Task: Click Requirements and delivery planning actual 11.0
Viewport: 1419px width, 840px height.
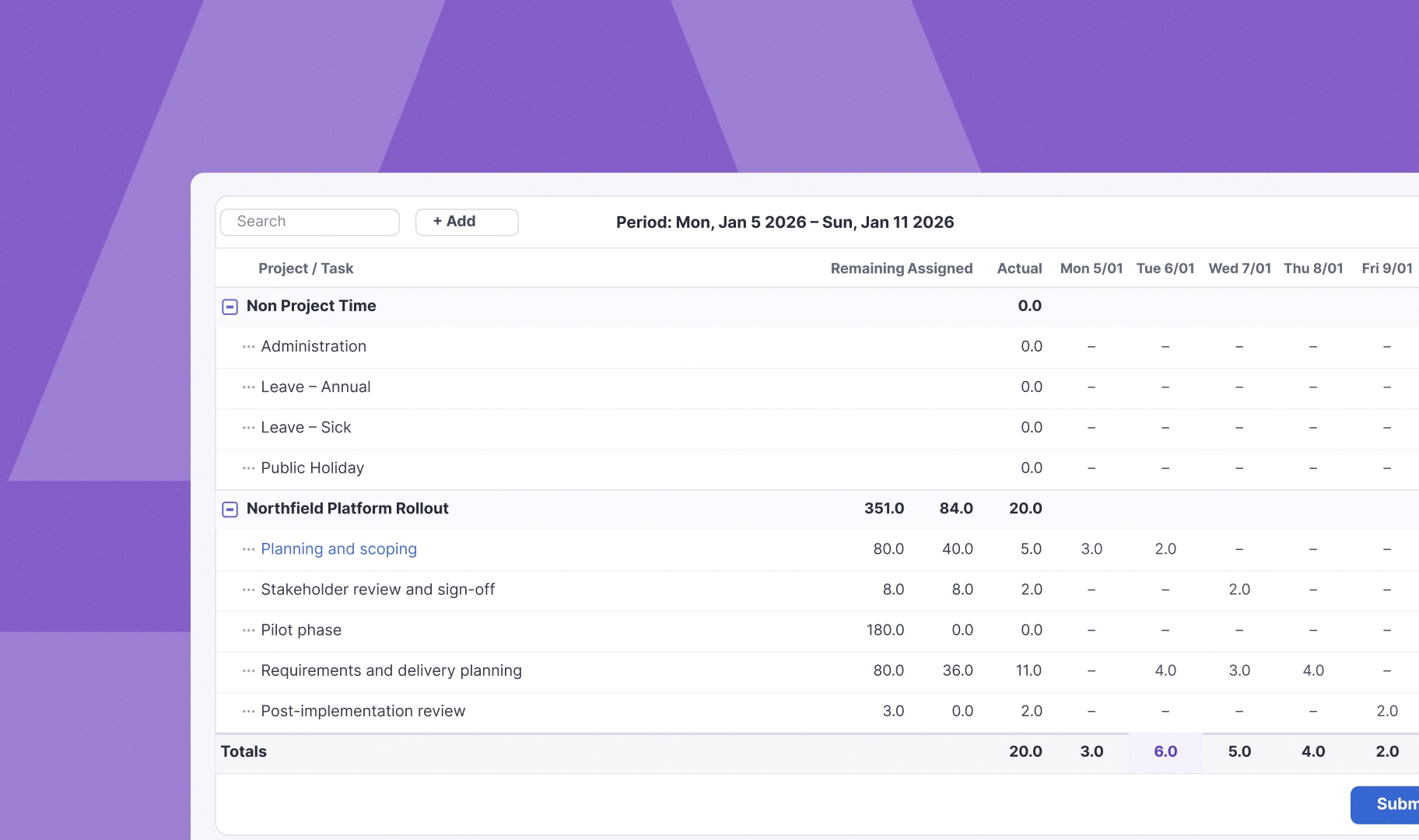Action: coord(1028,670)
